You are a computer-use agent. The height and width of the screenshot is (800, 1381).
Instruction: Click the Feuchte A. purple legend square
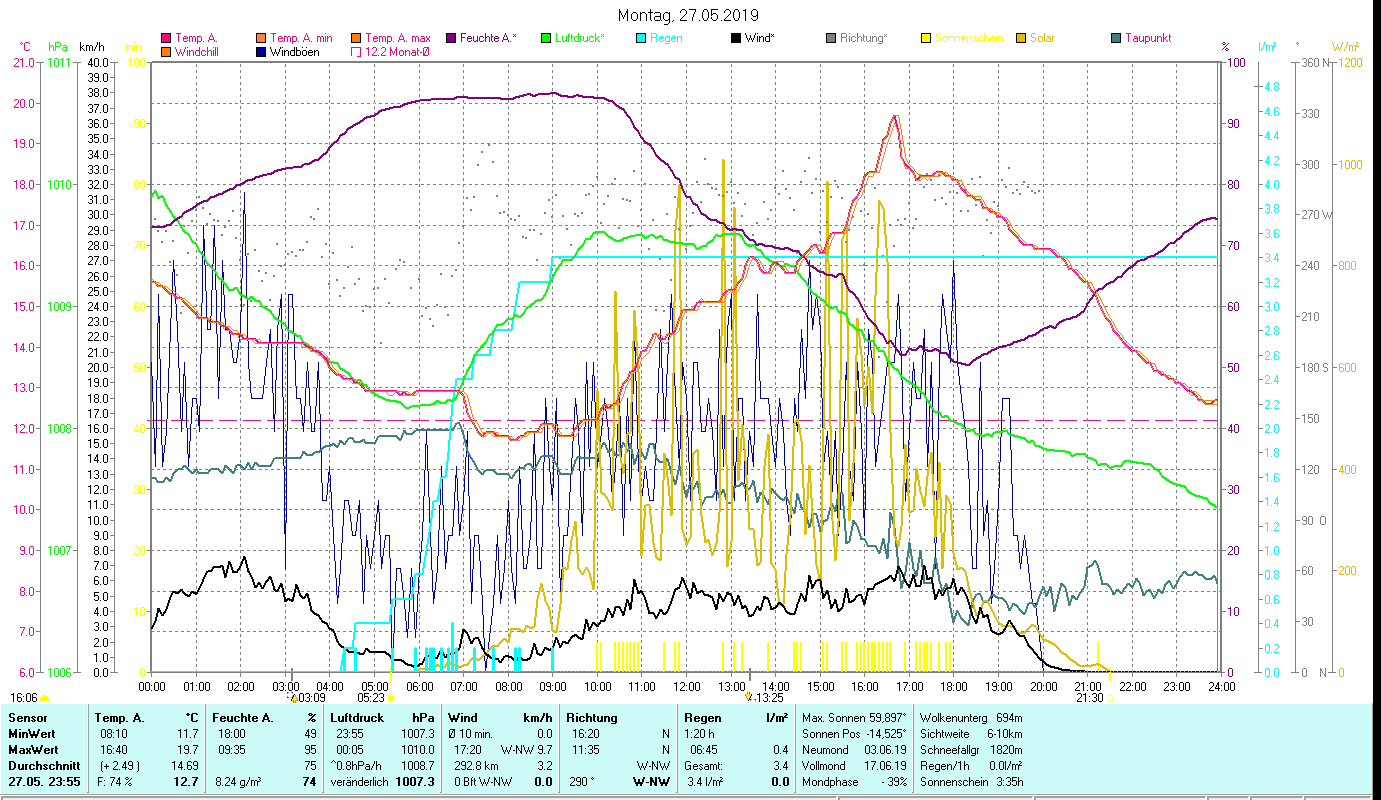[x=452, y=38]
